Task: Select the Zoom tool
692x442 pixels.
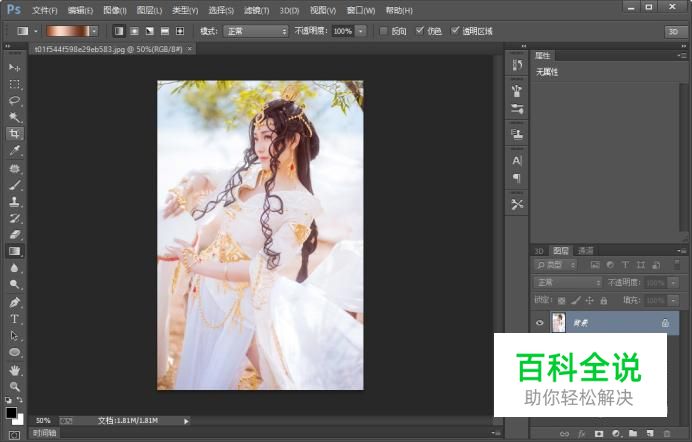Action: (15, 386)
